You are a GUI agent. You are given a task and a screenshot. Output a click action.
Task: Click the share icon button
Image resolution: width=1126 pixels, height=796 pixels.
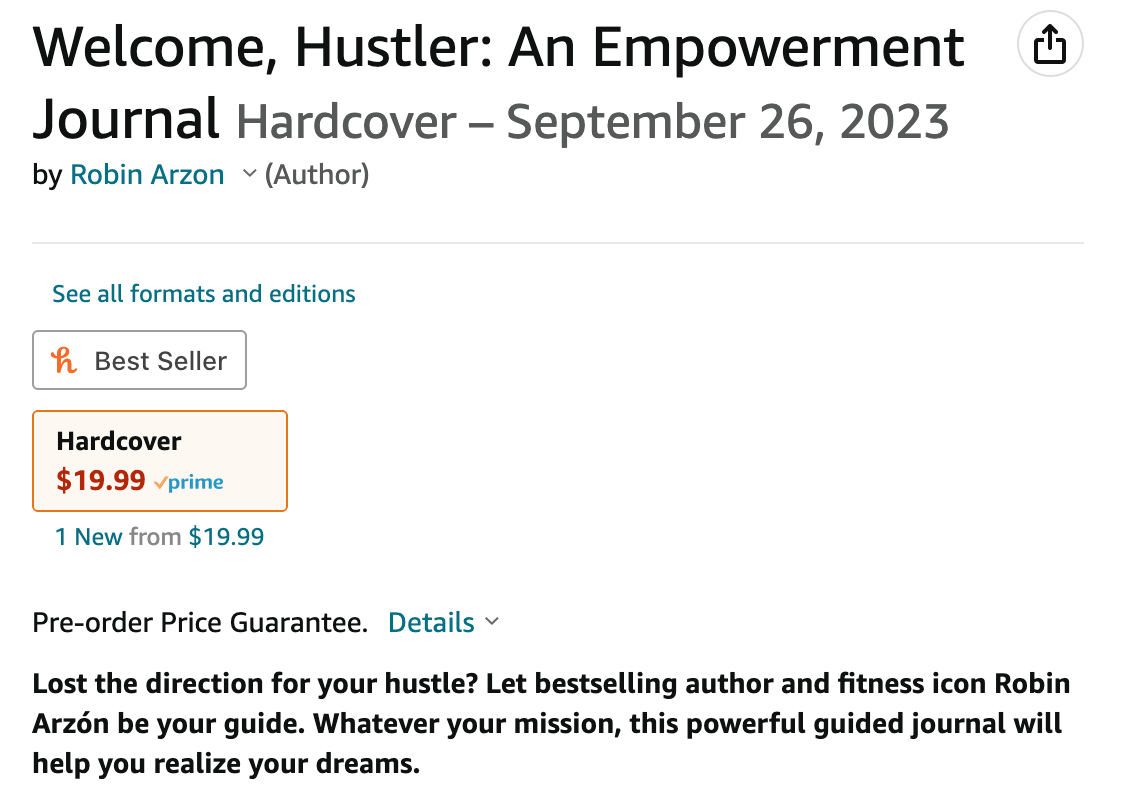point(1050,44)
